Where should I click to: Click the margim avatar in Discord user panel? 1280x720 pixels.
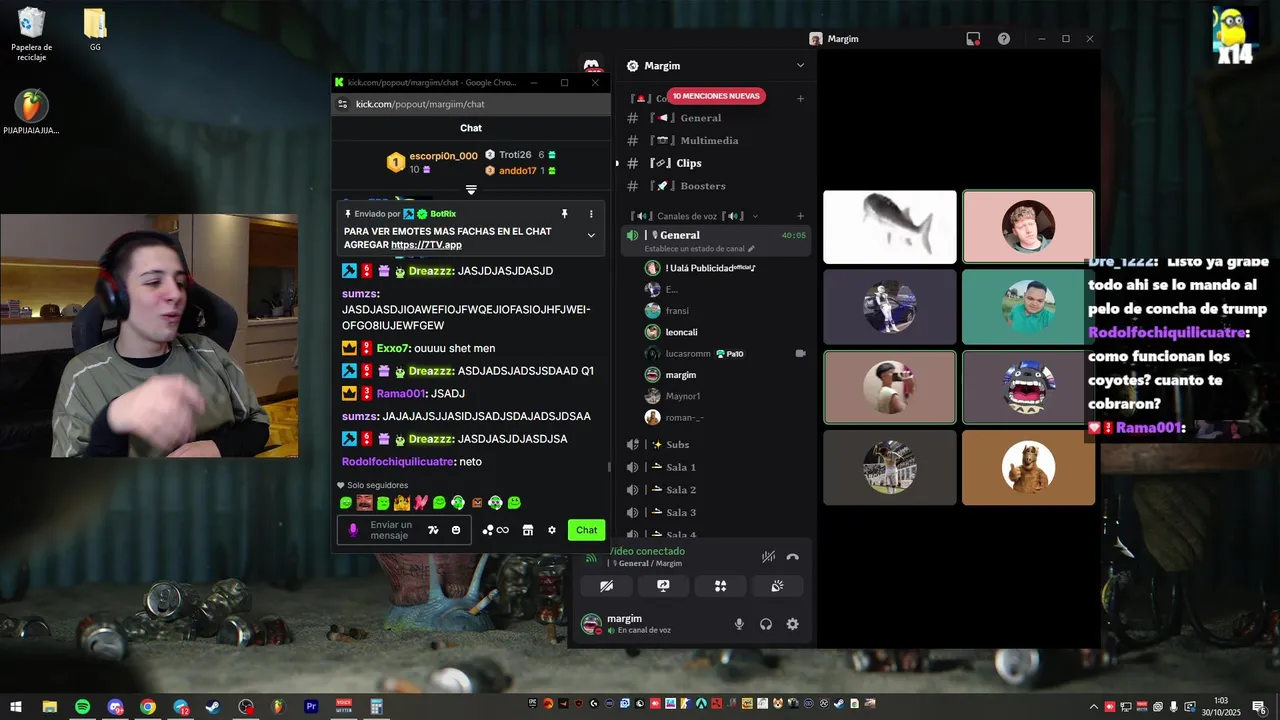point(591,624)
